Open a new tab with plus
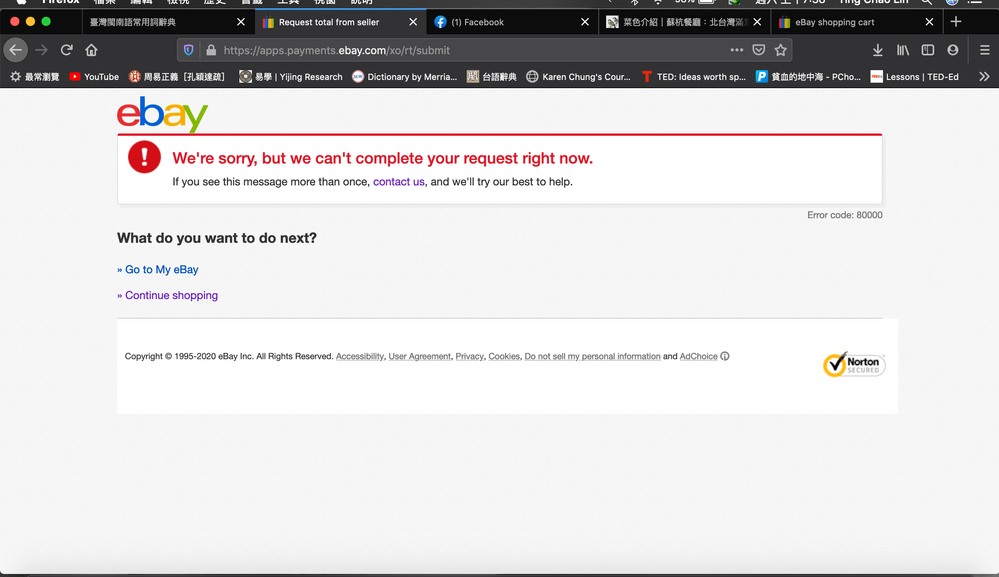Image resolution: width=999 pixels, height=577 pixels. point(956,22)
